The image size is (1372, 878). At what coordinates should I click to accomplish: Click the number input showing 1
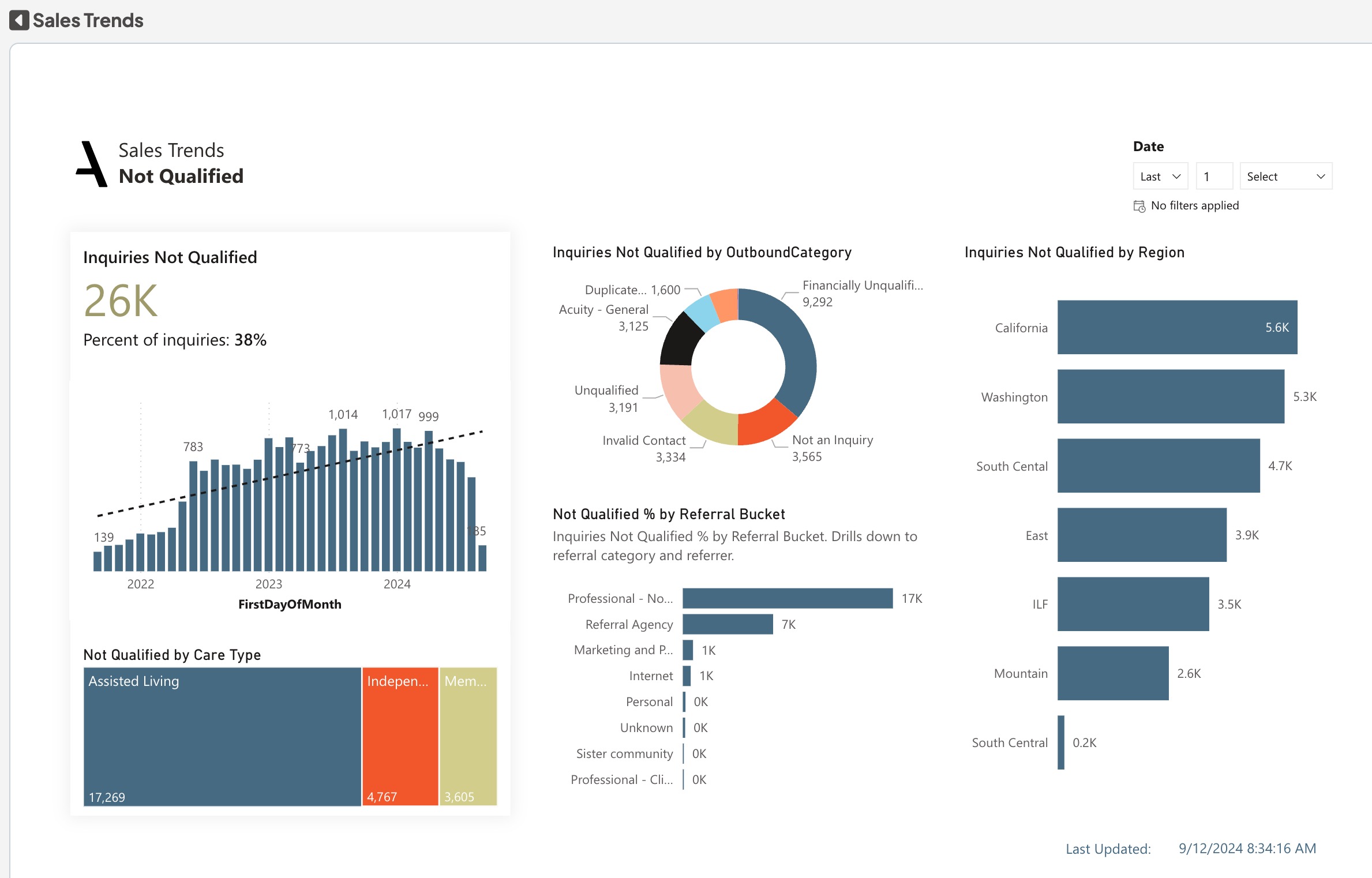coord(1214,177)
